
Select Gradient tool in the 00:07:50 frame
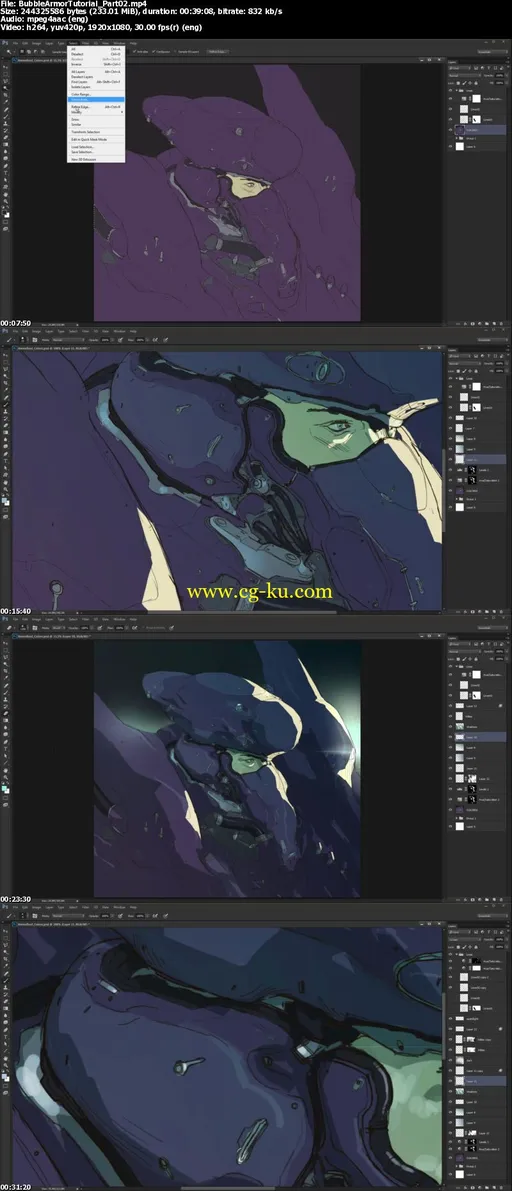click(5, 144)
